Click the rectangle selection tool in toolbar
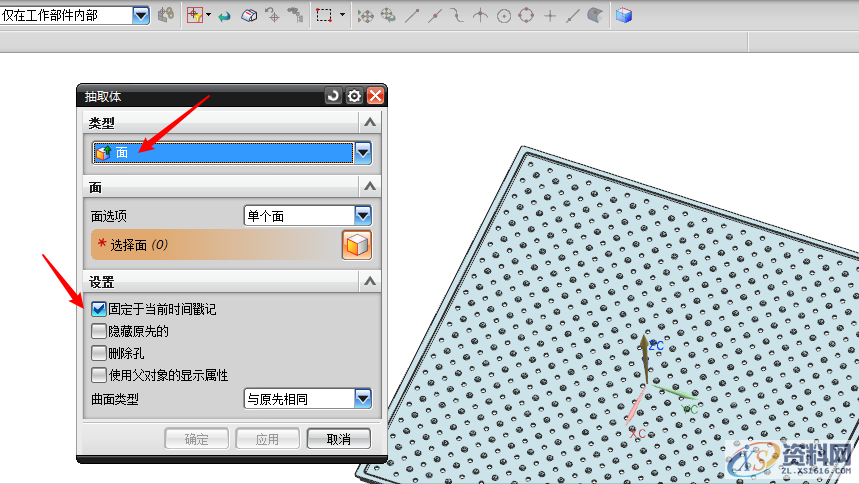The width and height of the screenshot is (859, 484). point(324,15)
